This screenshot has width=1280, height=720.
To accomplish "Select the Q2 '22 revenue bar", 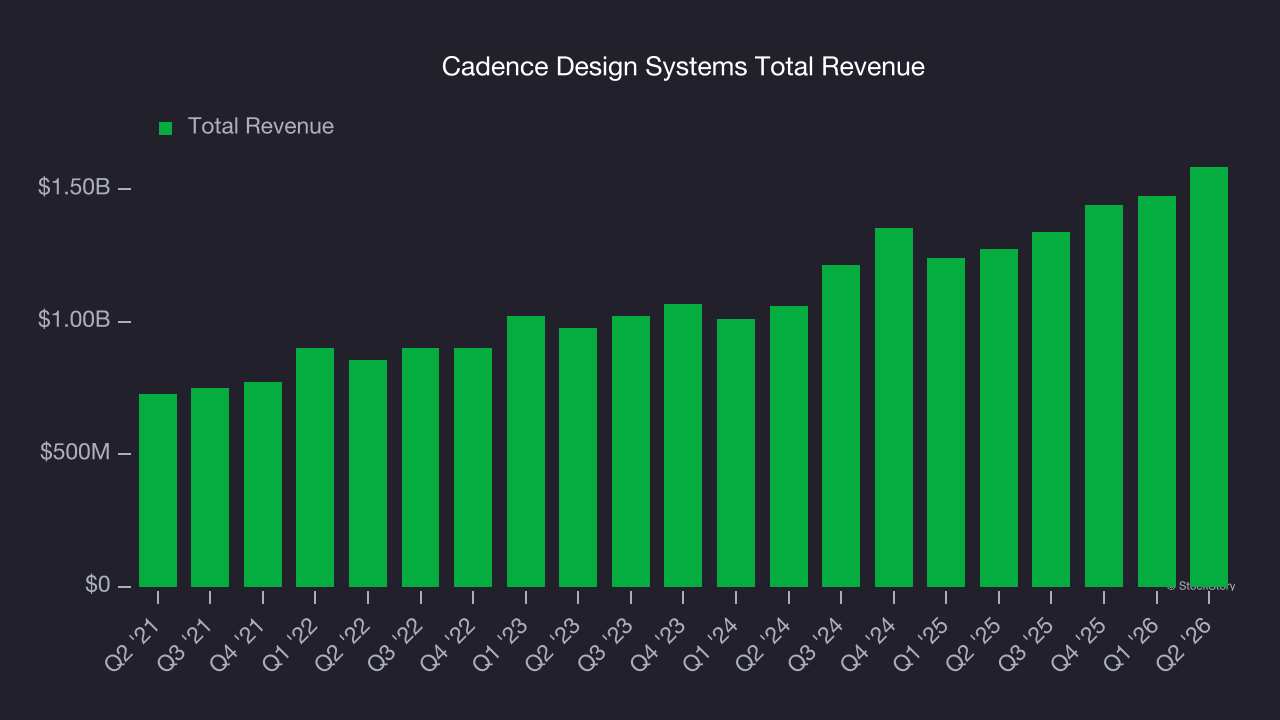I will coord(368,473).
